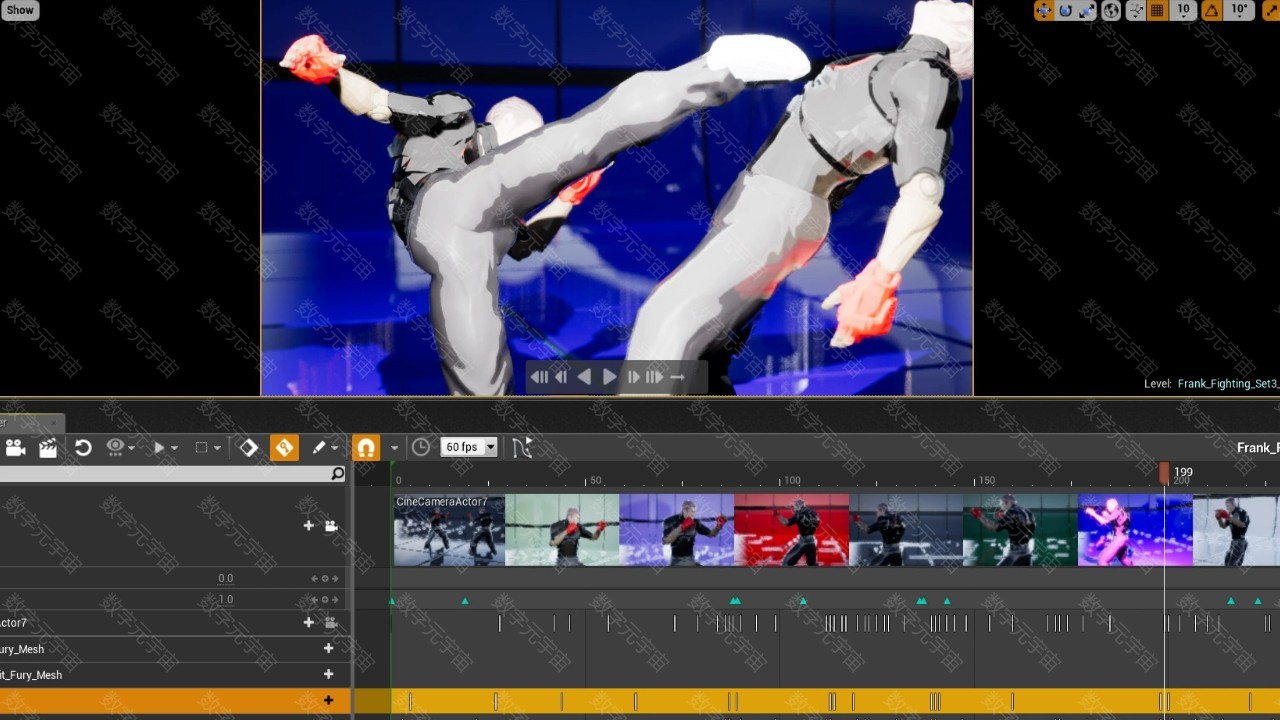Open playback options dropdown

tap(165, 448)
